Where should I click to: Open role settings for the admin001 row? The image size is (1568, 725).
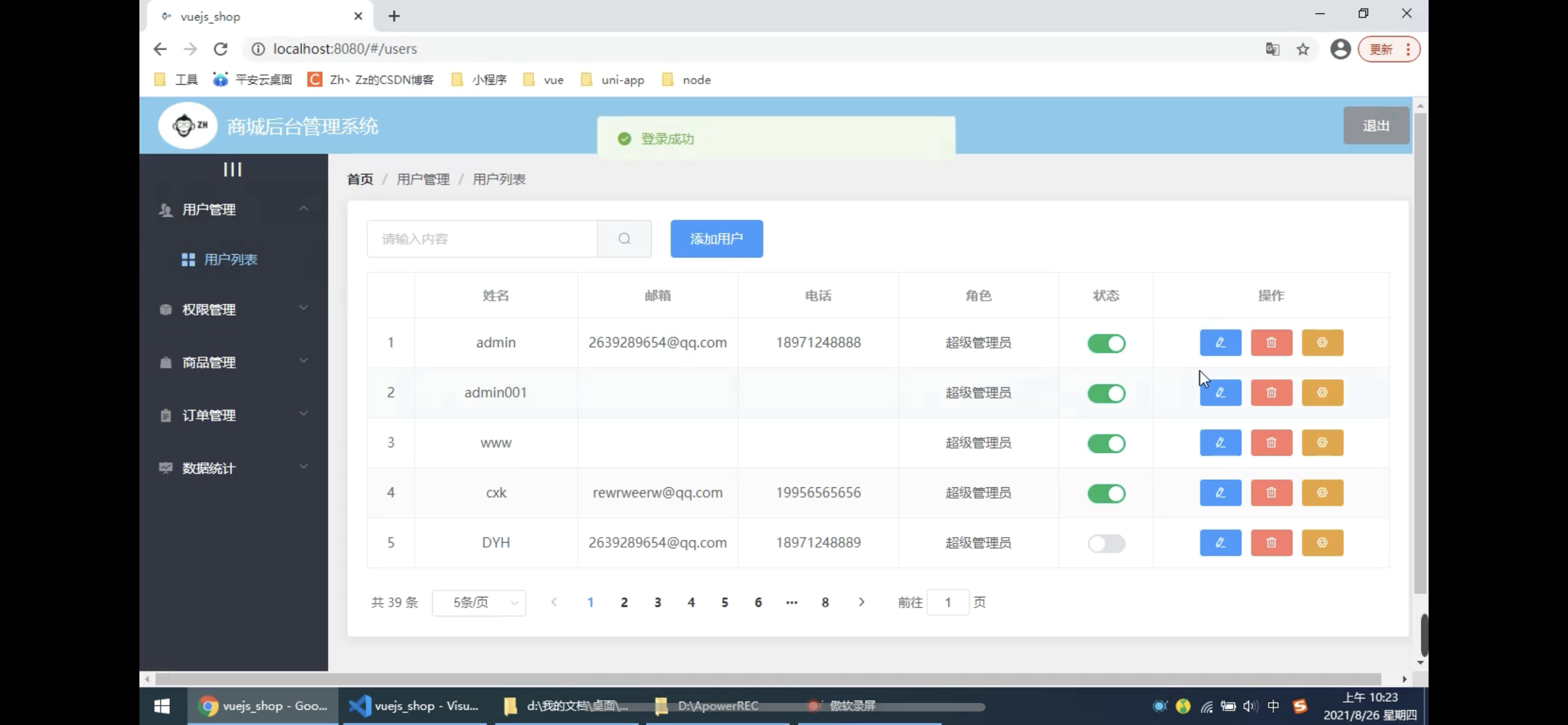pos(1322,392)
